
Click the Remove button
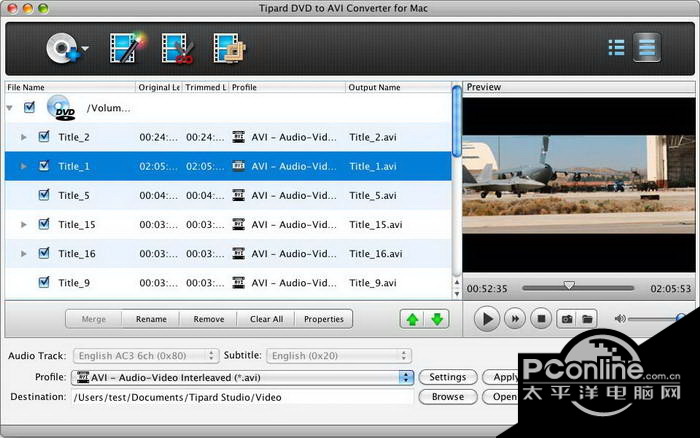click(208, 319)
